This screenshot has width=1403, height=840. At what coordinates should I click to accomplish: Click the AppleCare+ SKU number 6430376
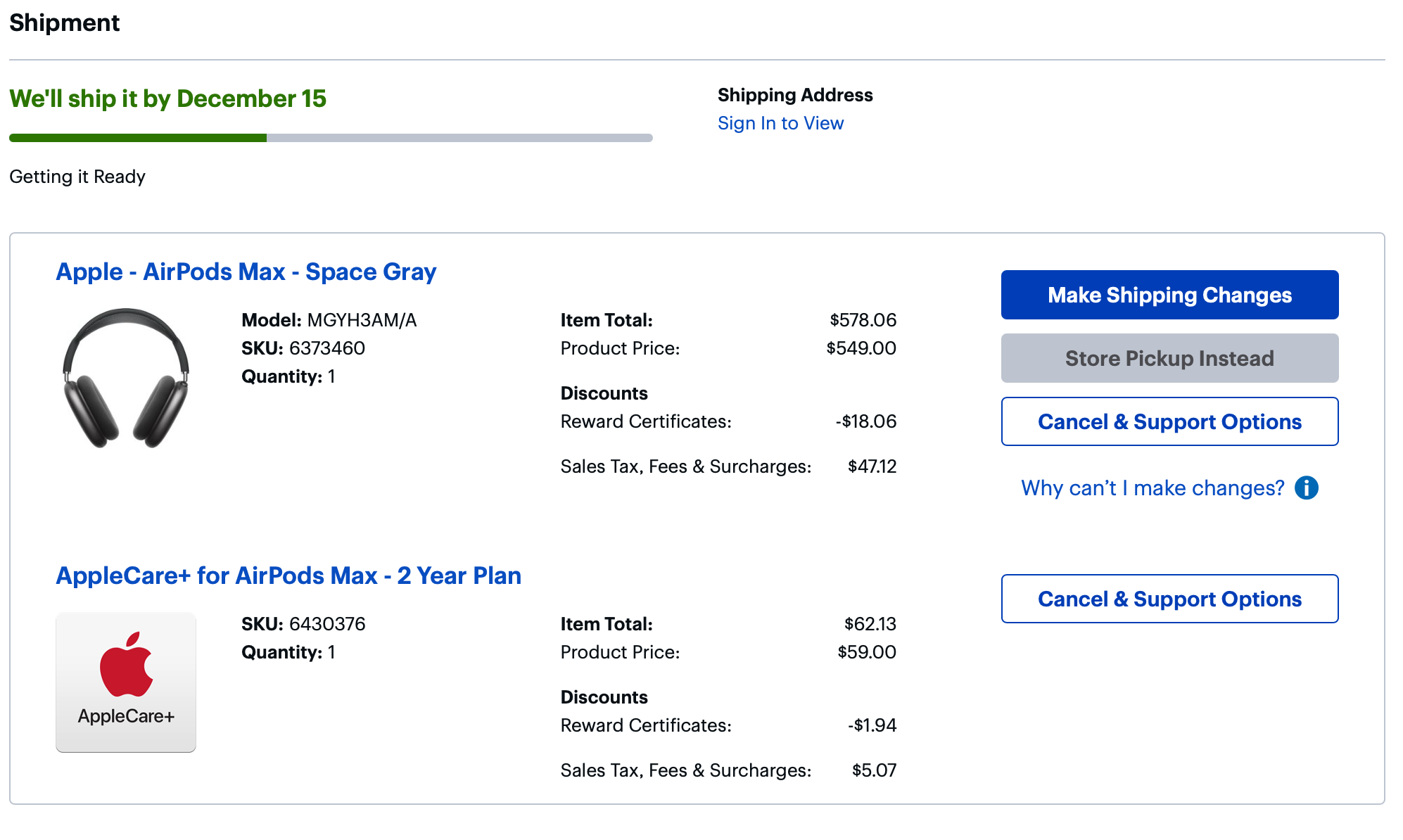point(327,624)
